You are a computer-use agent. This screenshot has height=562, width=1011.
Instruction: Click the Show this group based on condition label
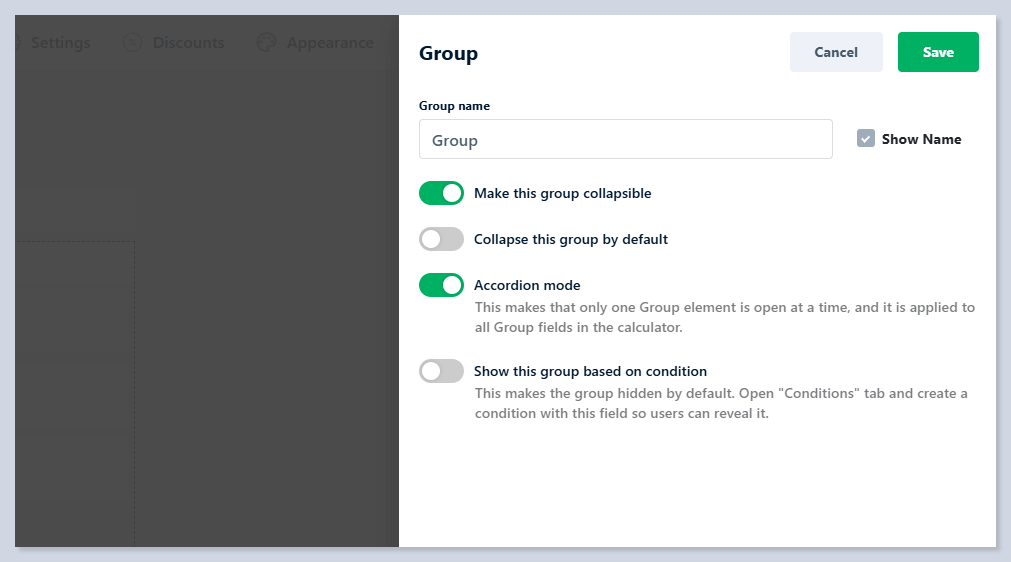click(x=590, y=371)
